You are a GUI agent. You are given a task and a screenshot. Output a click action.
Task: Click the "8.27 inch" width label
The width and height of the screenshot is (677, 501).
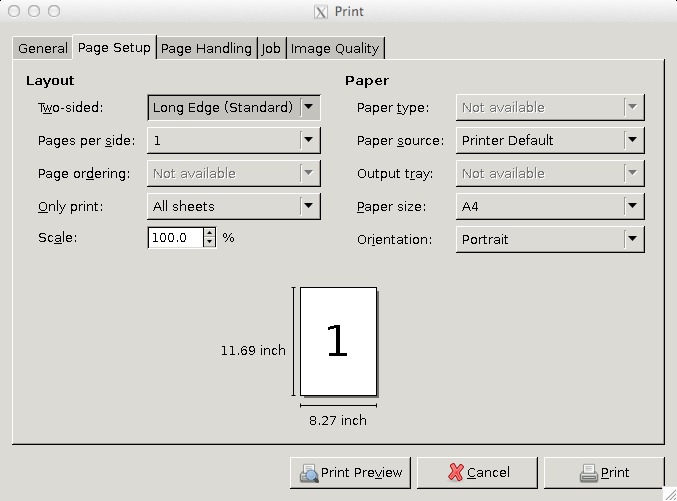pos(338,420)
